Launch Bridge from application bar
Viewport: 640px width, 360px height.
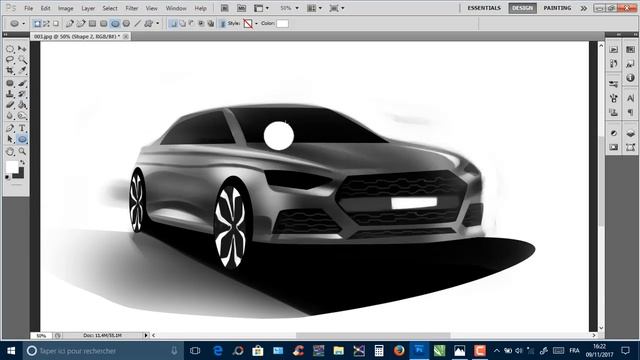[x=224, y=8]
